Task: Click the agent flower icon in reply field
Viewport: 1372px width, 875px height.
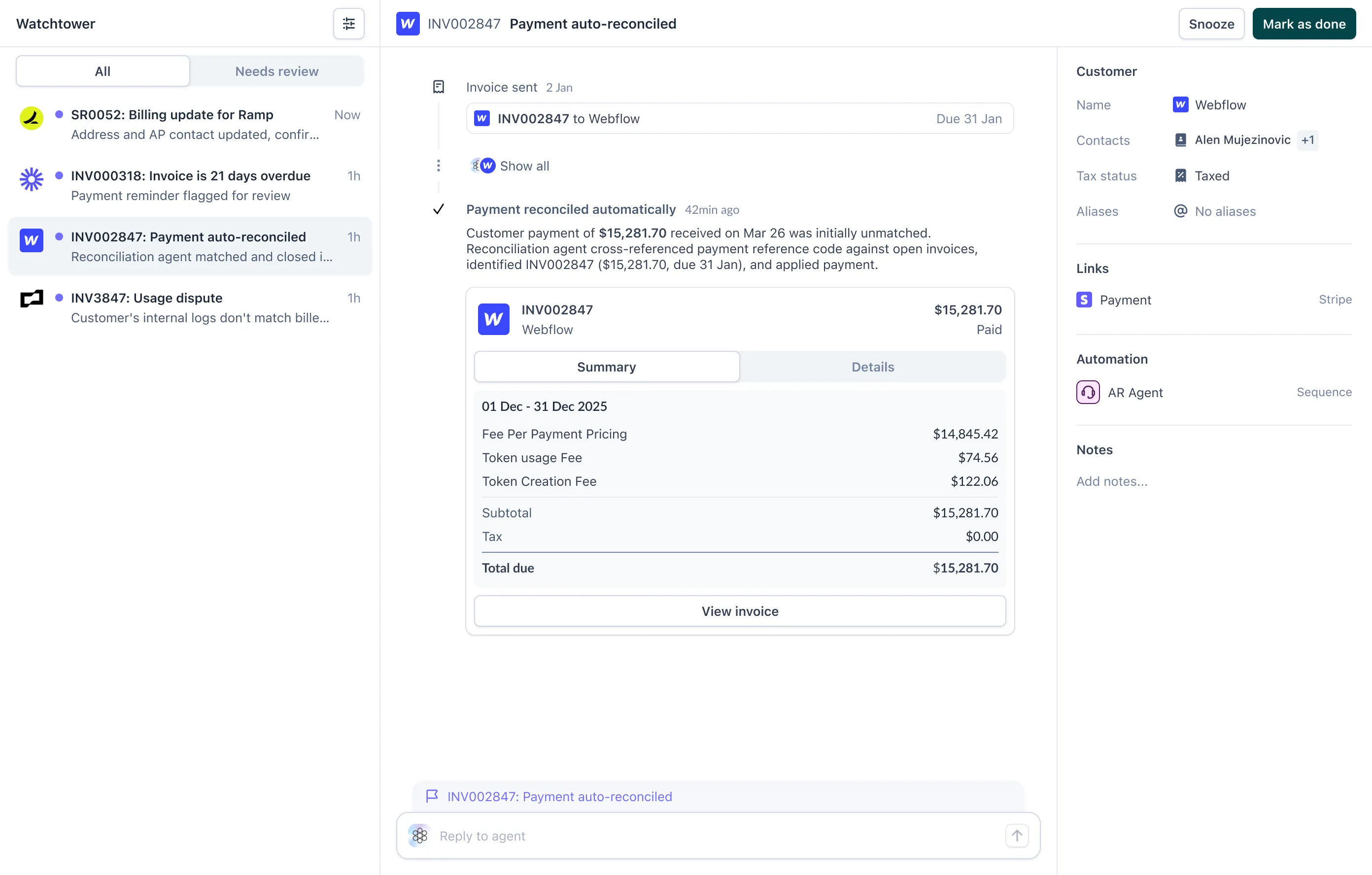Action: coord(420,836)
